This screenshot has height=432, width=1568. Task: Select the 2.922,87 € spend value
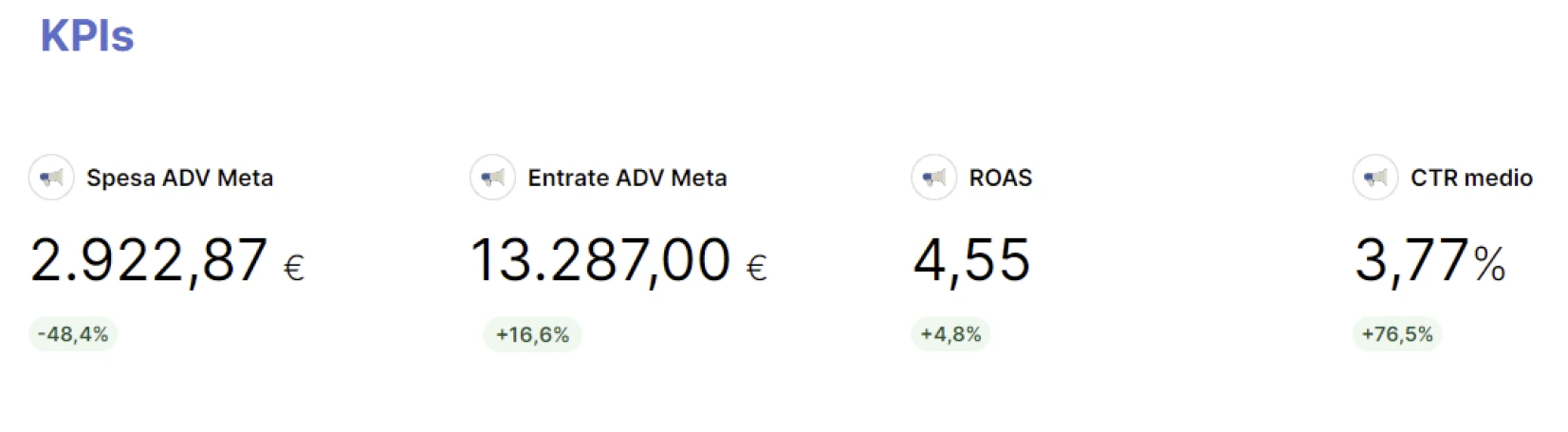pyautogui.click(x=167, y=261)
